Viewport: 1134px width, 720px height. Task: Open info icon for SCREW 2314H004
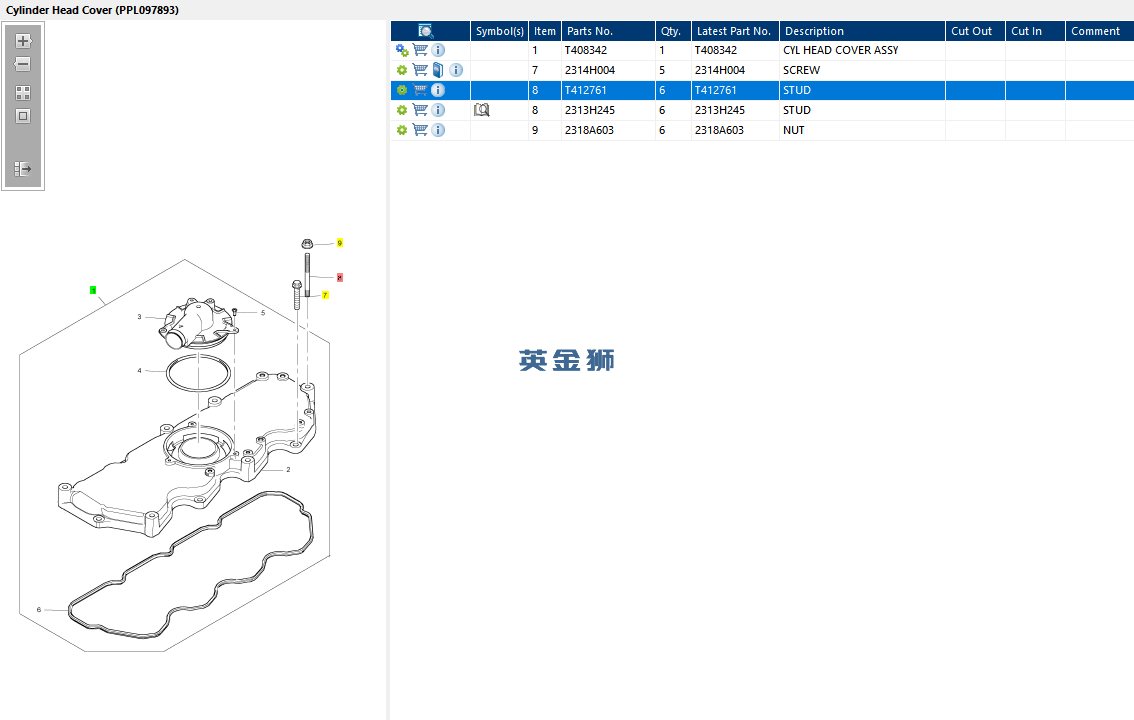[456, 70]
